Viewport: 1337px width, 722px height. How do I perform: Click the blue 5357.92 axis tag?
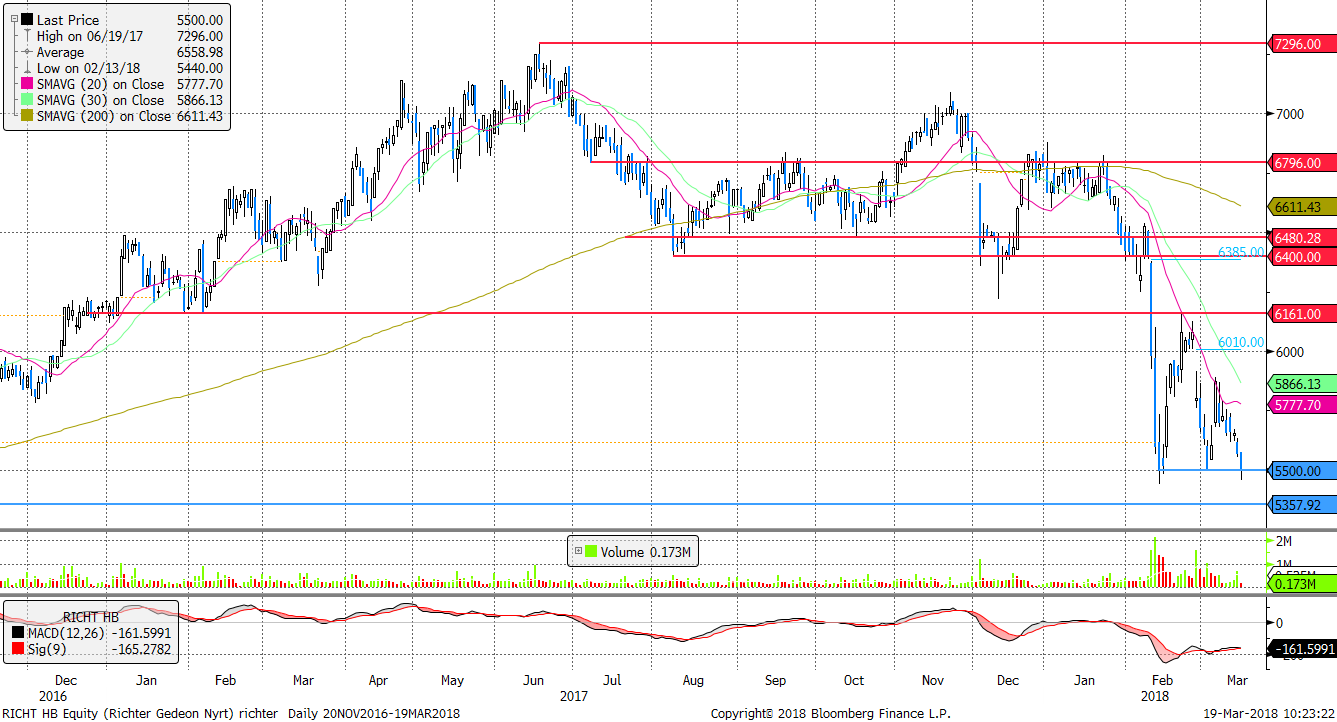click(x=1301, y=504)
